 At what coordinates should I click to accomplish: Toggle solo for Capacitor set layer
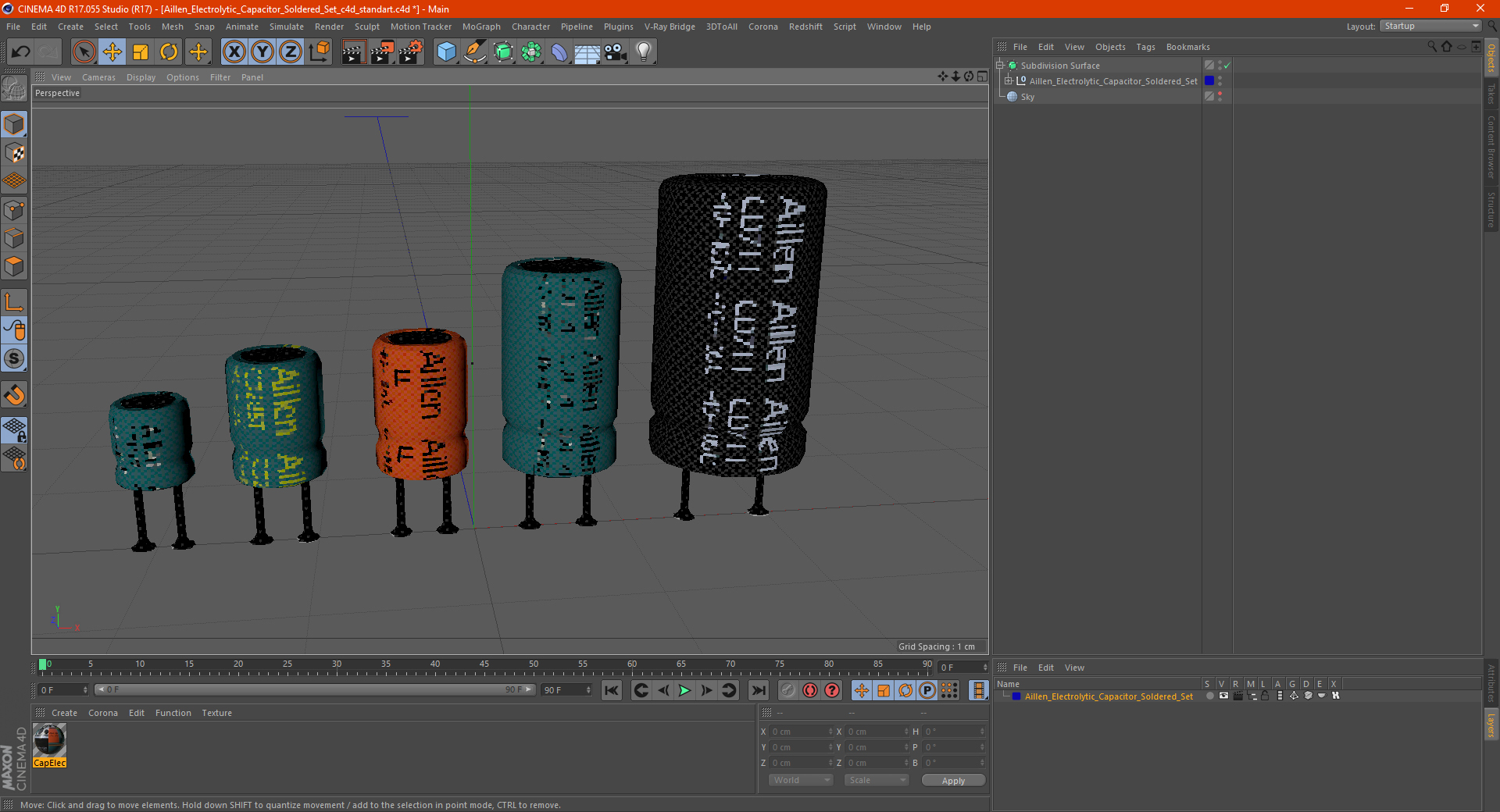pos(1209,696)
